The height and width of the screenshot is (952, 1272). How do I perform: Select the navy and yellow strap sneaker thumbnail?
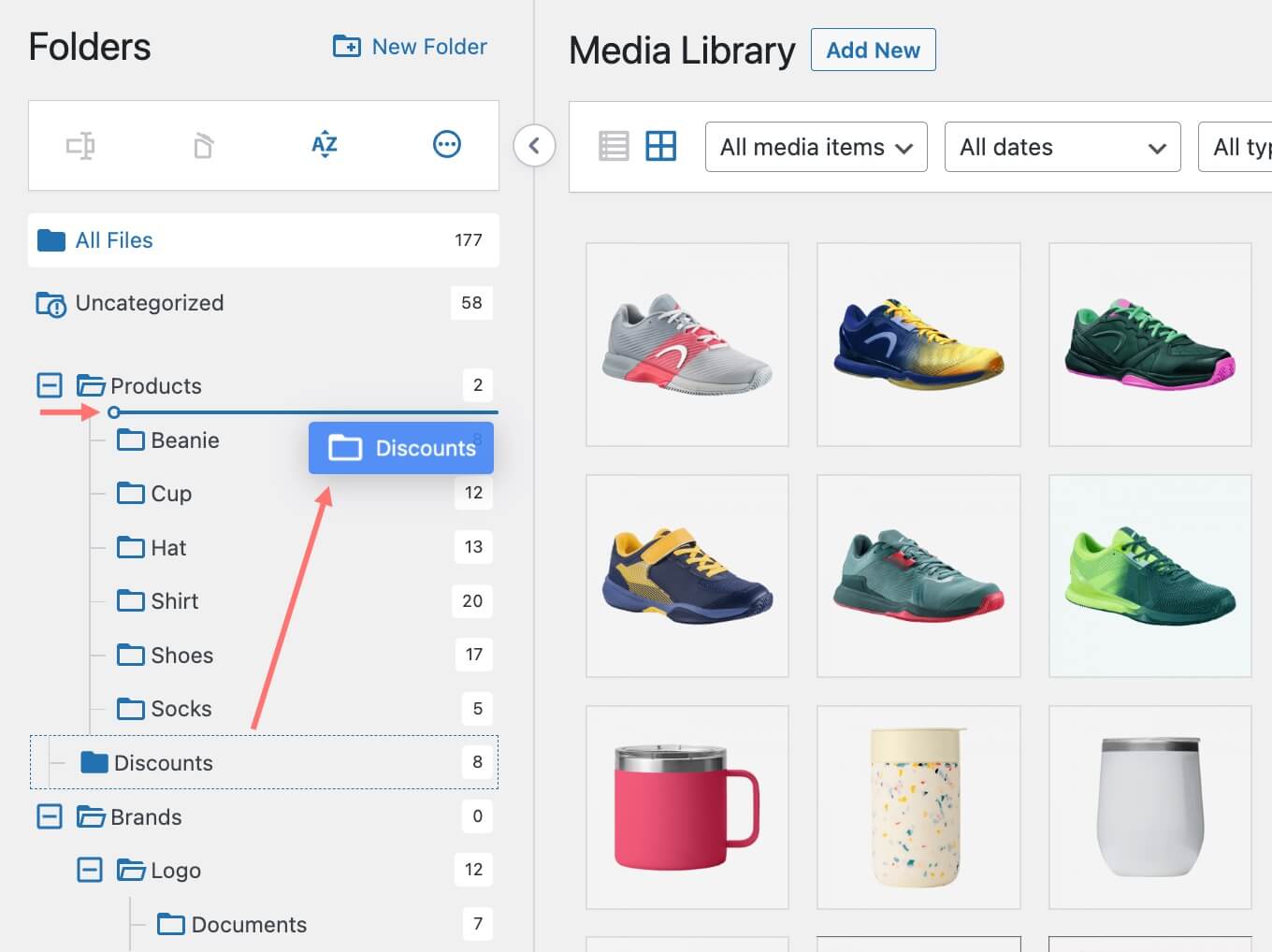pyautogui.click(x=687, y=576)
